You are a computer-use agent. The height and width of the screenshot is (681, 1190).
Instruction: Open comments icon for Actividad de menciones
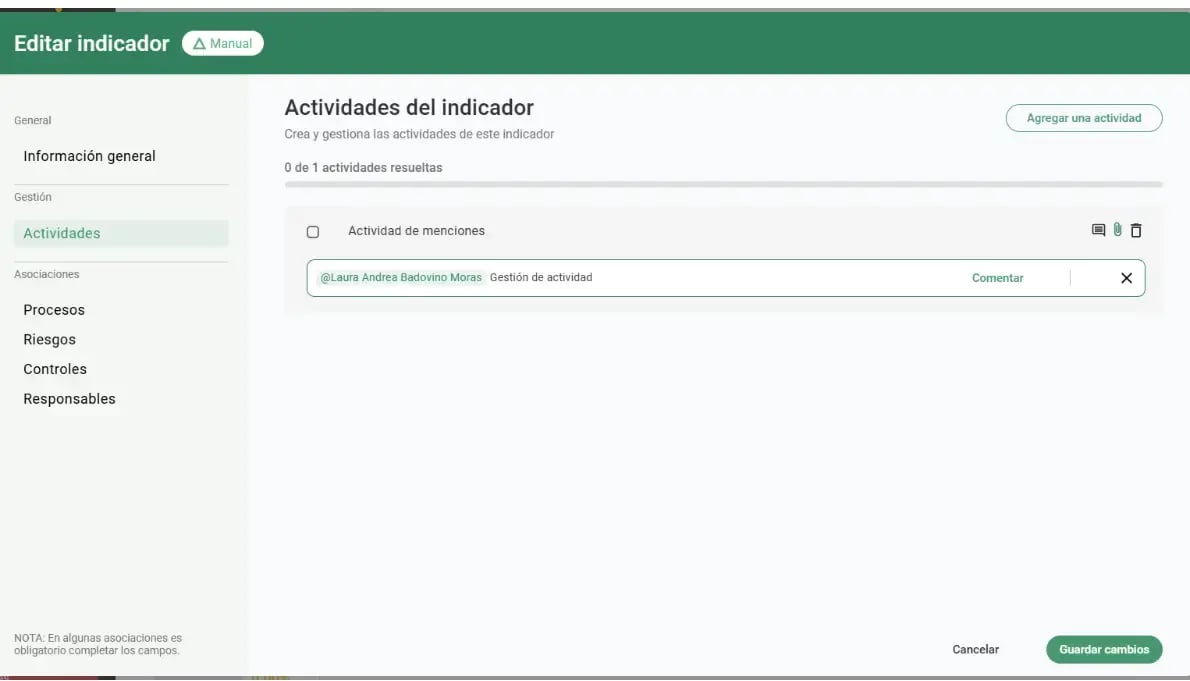[1098, 231]
